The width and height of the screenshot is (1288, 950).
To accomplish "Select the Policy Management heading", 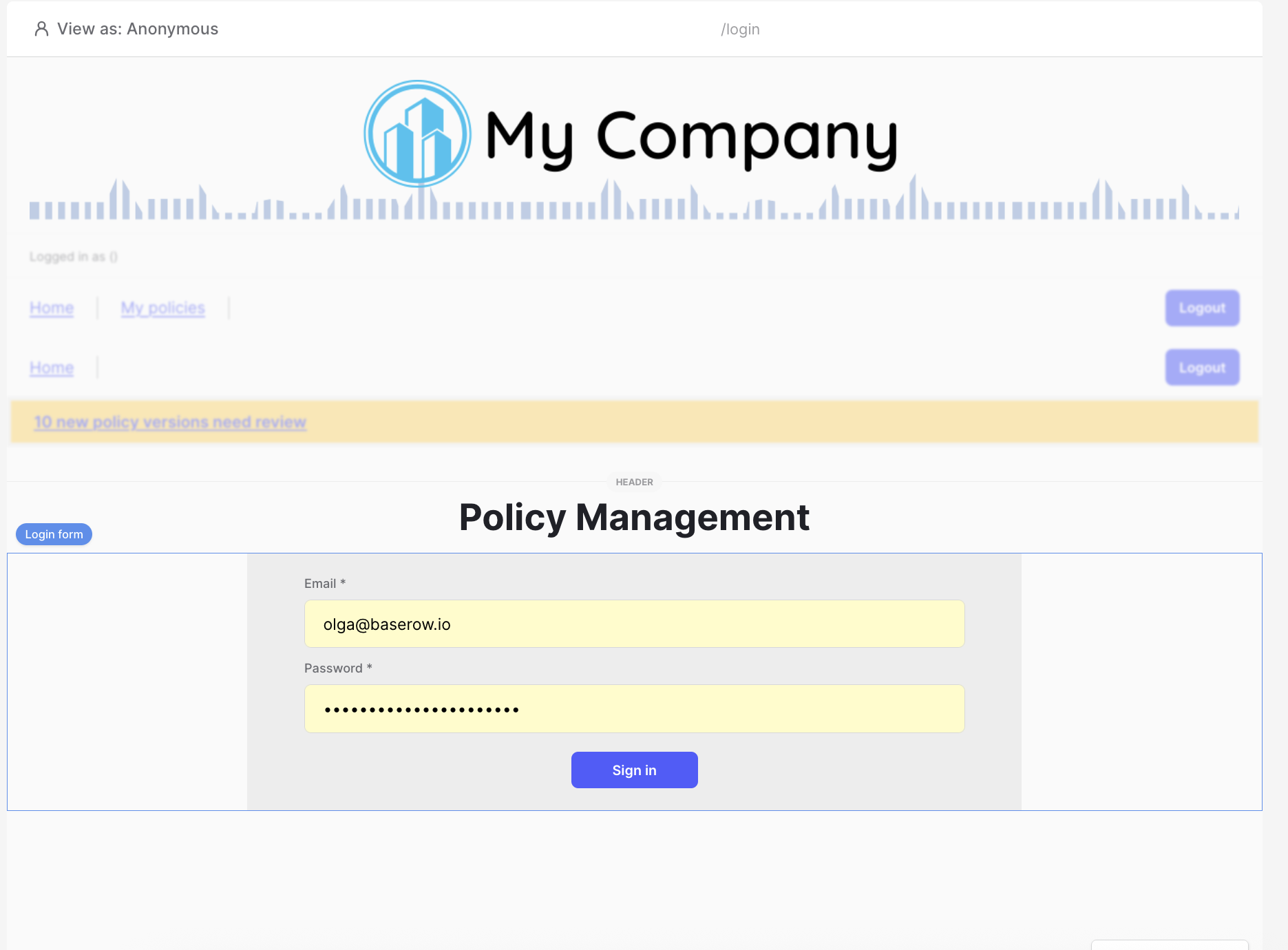I will [634, 518].
